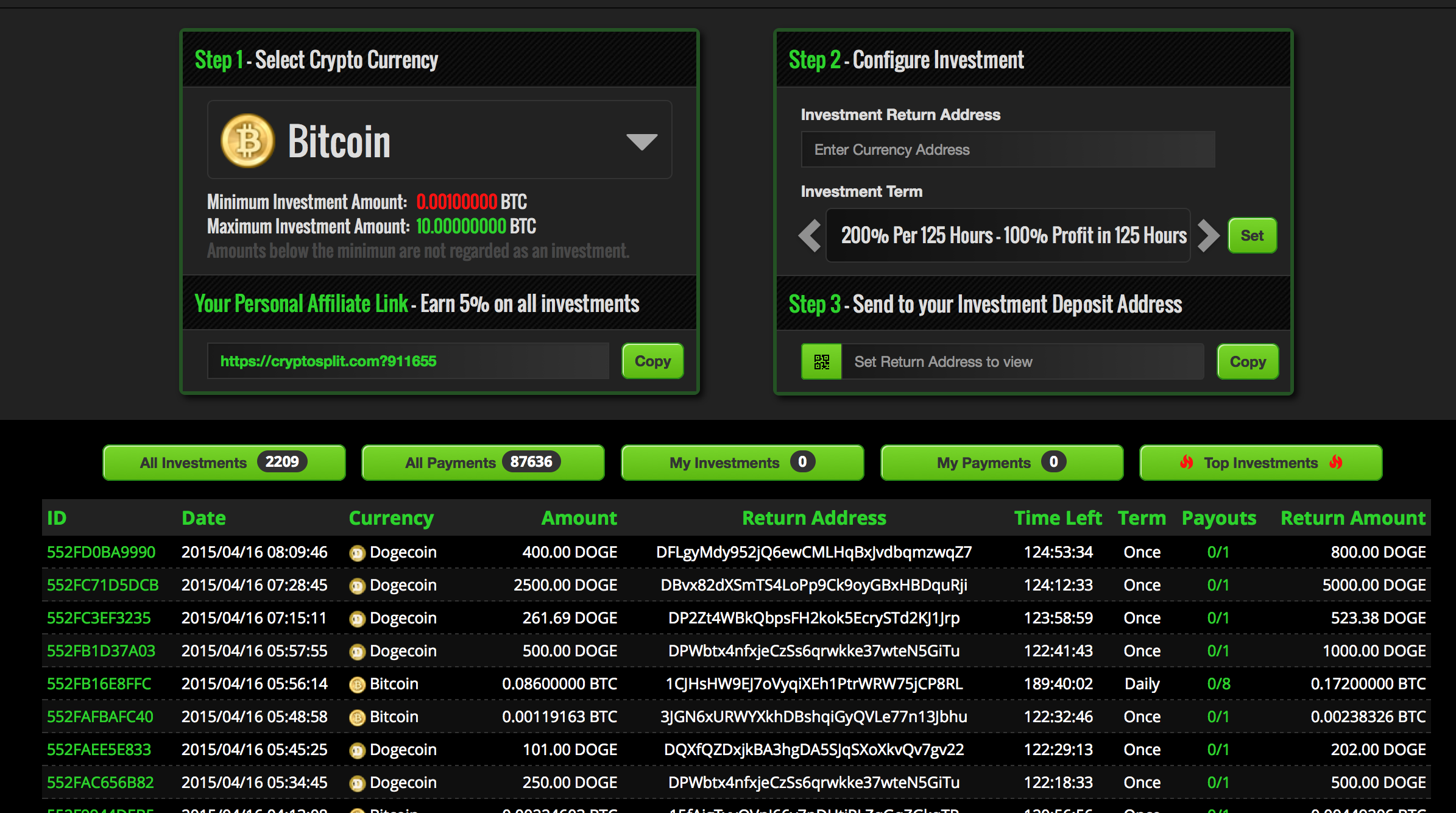Open investment ID 552FAEE5E833
Image resolution: width=1456 pixels, height=813 pixels.
99,750
